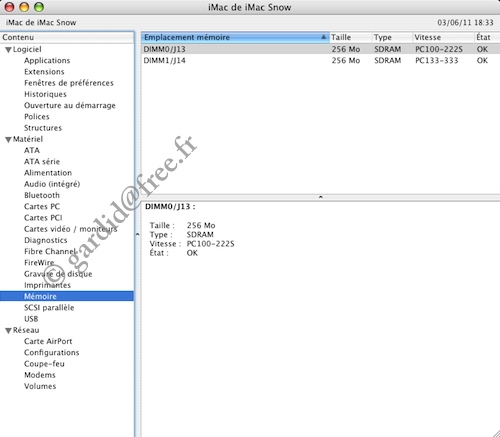This screenshot has height=437, width=500.
Task: Collapse the Logiciel disclosure triangle
Action: (8, 50)
